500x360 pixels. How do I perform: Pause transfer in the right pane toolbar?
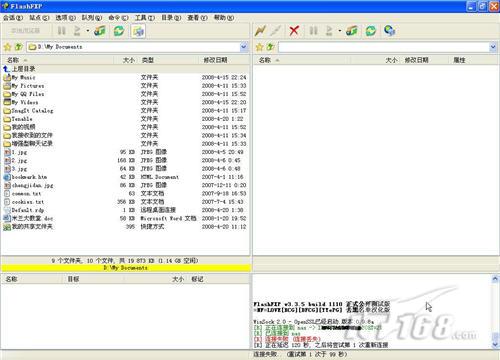[313, 31]
